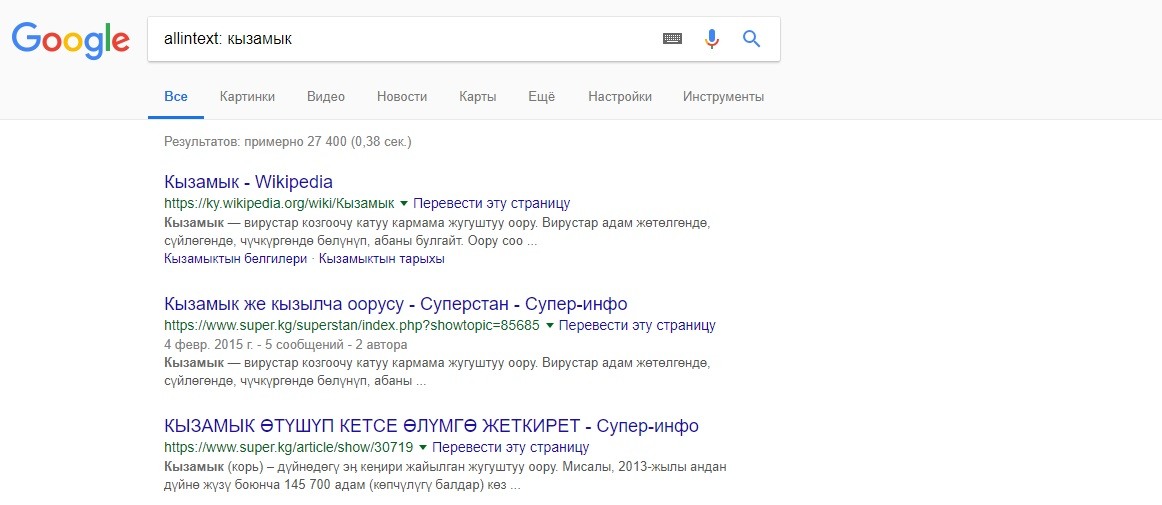Open the Новости tab

(x=402, y=97)
